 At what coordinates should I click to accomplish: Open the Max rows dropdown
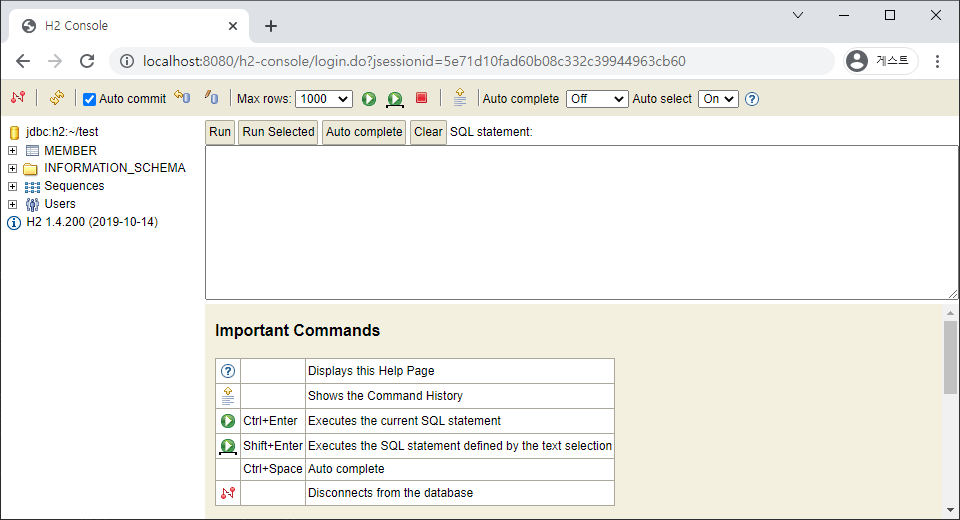point(324,99)
